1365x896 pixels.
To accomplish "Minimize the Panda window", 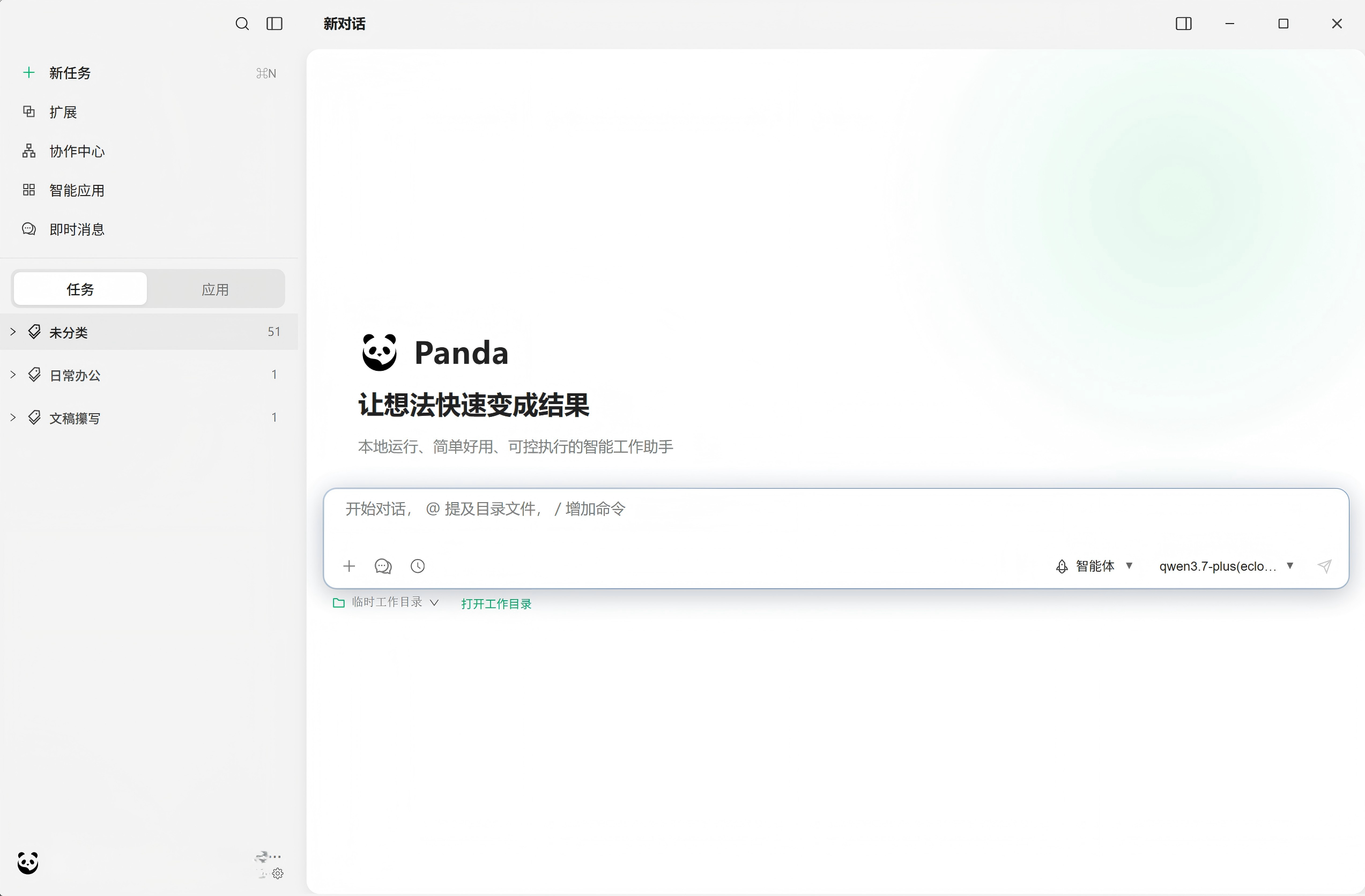I will 1230,24.
